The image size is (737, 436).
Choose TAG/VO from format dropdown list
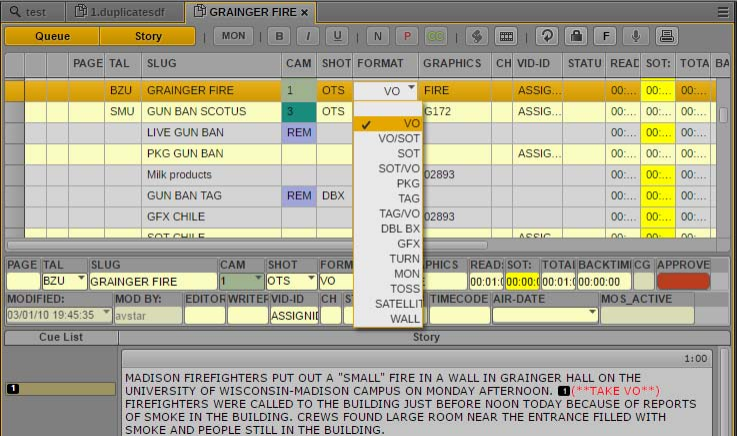(388, 213)
